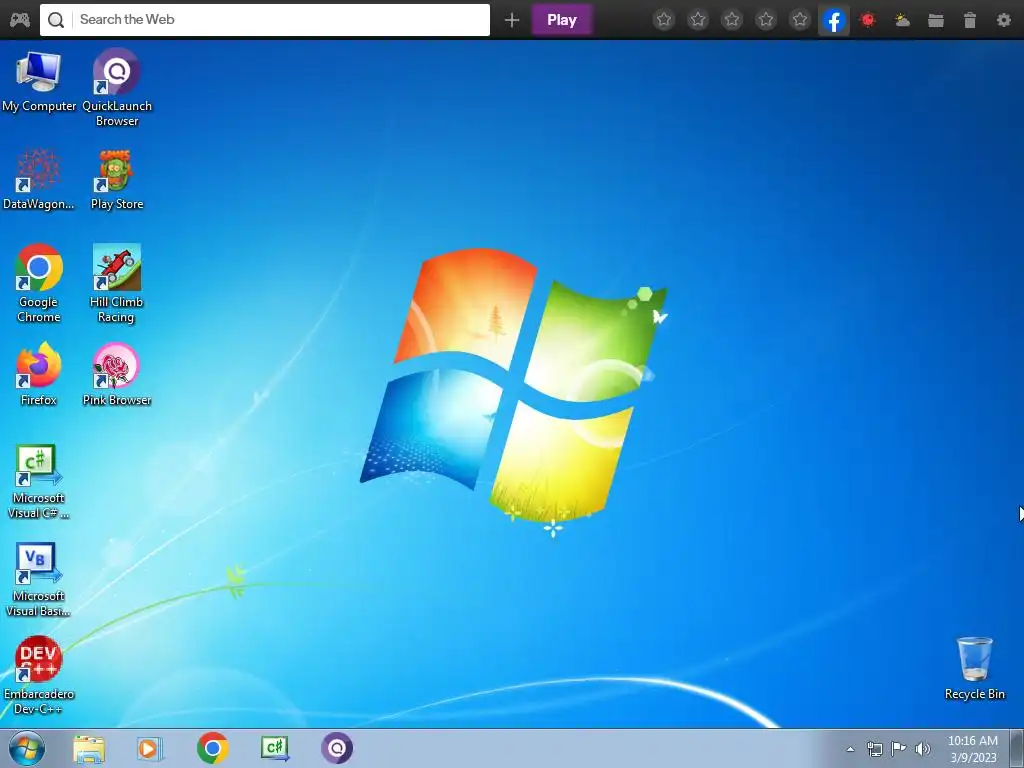Select the Google Chrome desktop shortcut
This screenshot has width=1024, height=768.
tap(39, 283)
